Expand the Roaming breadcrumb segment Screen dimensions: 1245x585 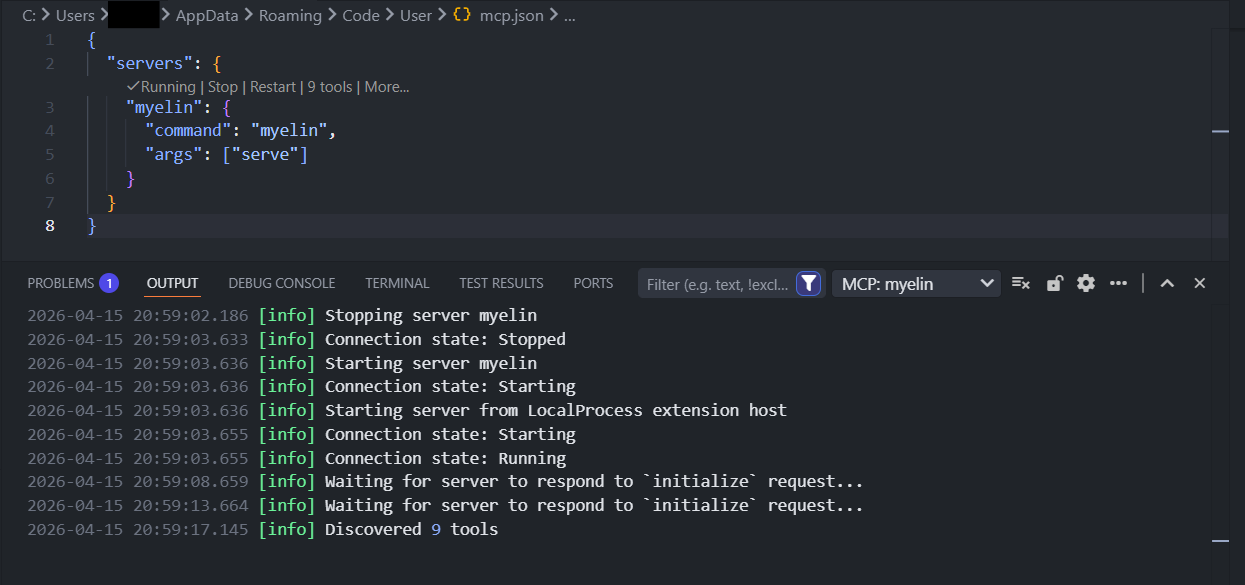(290, 15)
